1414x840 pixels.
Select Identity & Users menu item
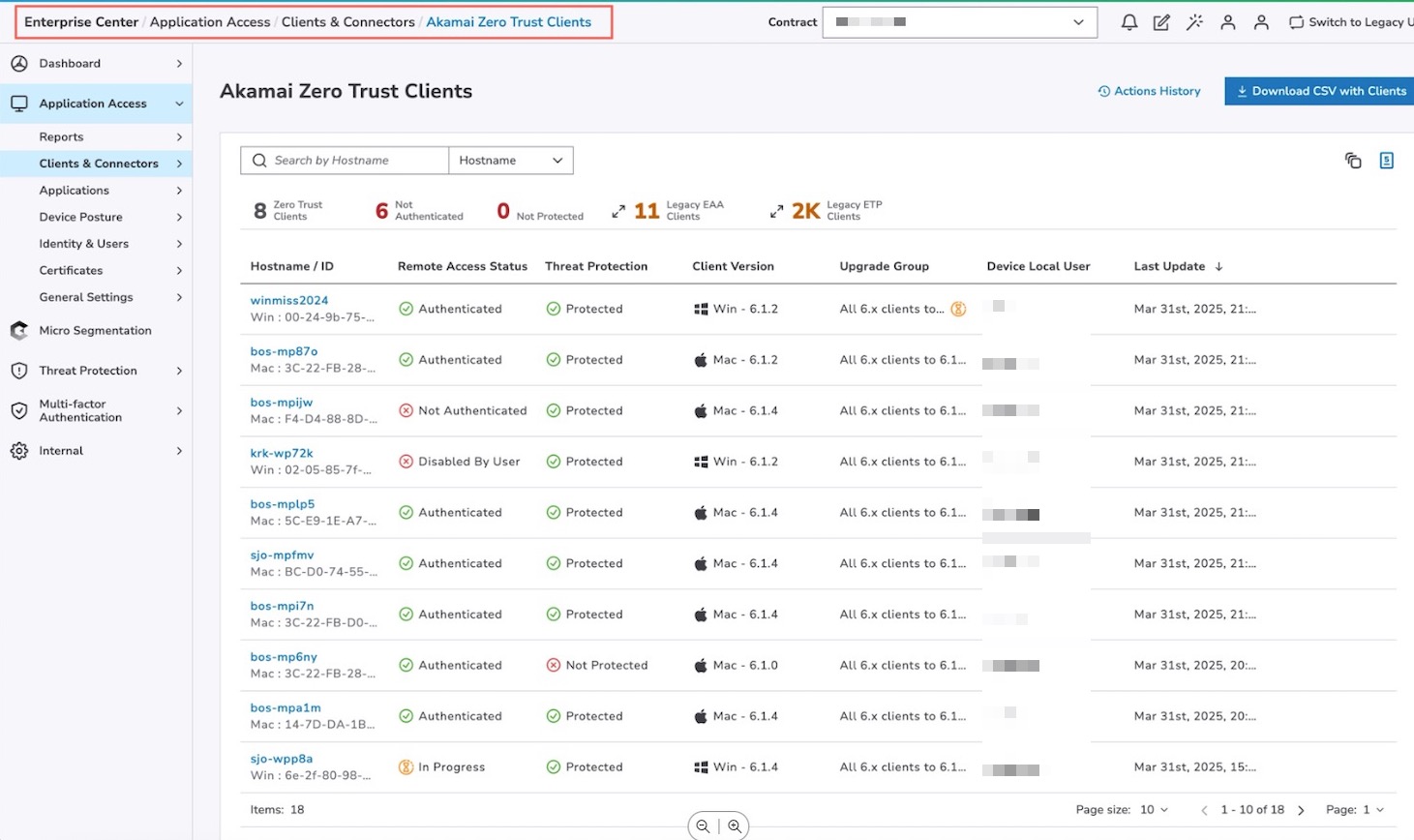(x=84, y=244)
